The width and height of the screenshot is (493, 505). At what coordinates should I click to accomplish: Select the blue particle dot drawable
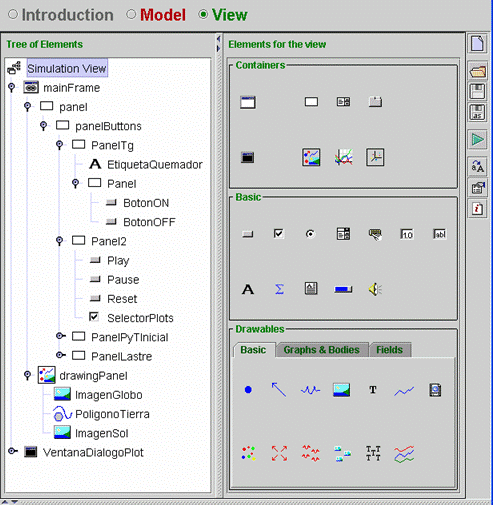point(248,390)
